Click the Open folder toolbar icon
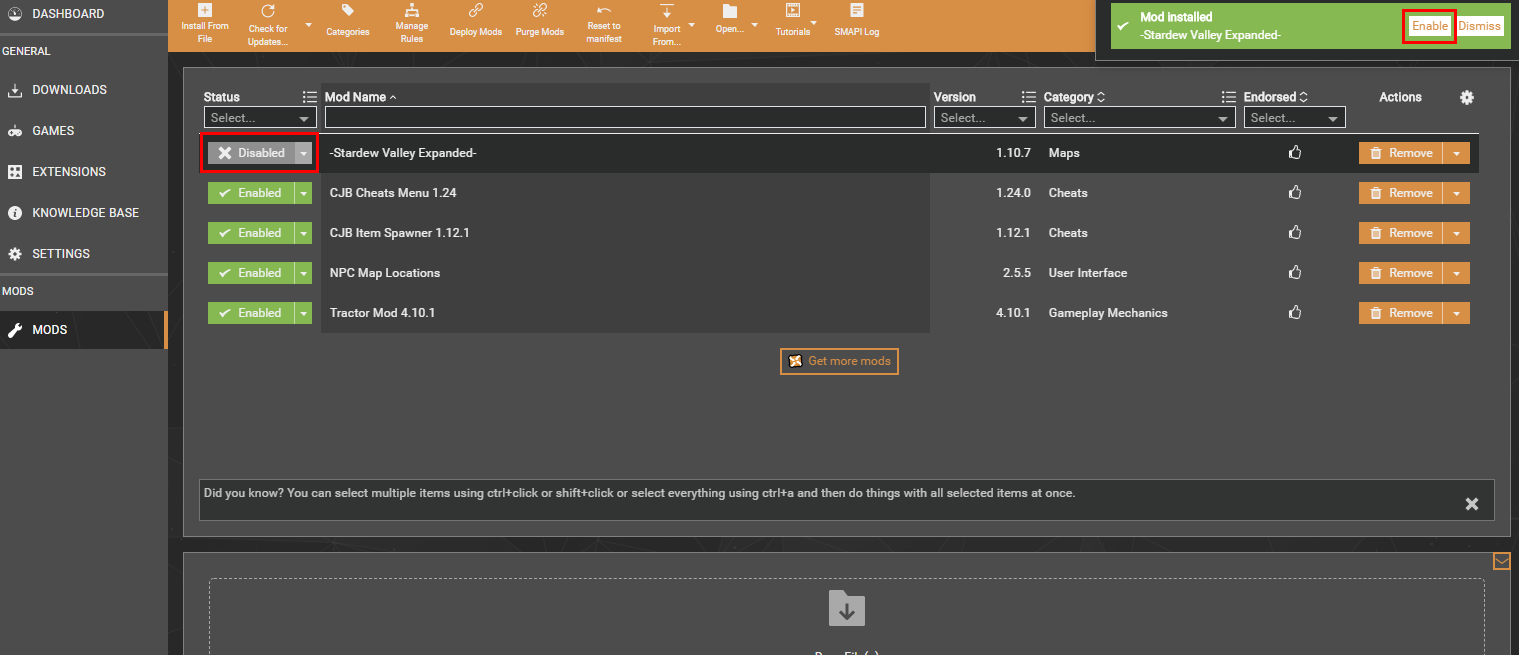This screenshot has width=1519, height=655. 730,11
